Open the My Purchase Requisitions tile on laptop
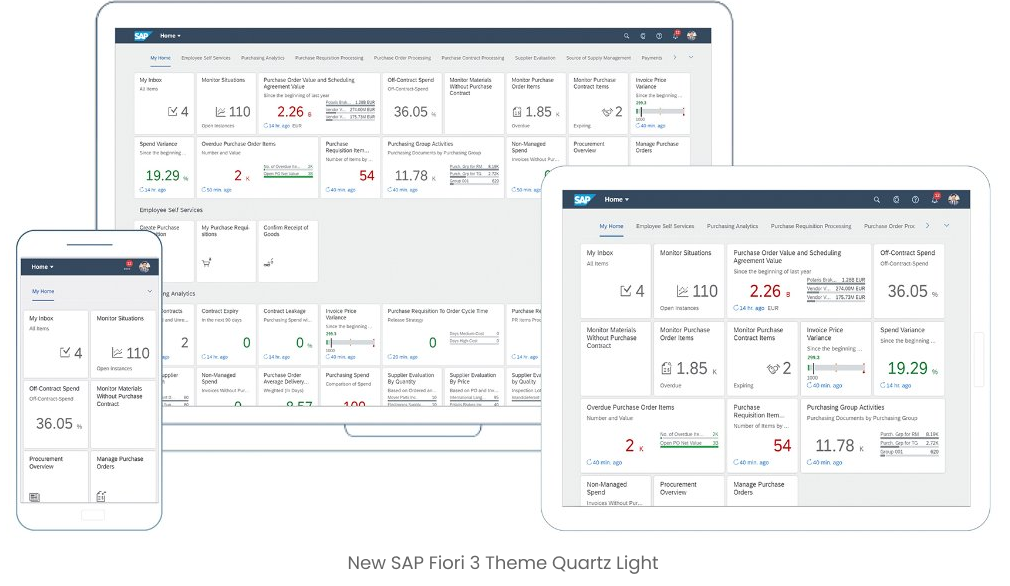The image size is (1010, 586). [226, 251]
